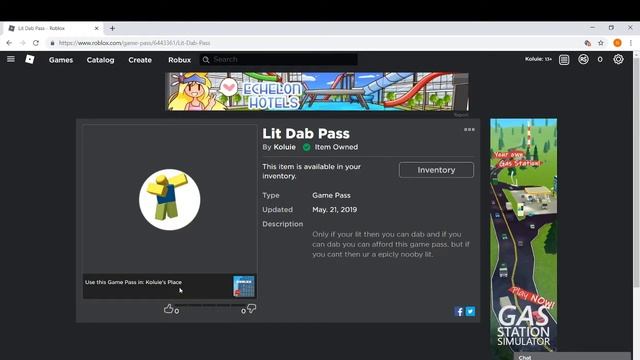
Task: Open the Robux balance icon
Action: coord(583,59)
